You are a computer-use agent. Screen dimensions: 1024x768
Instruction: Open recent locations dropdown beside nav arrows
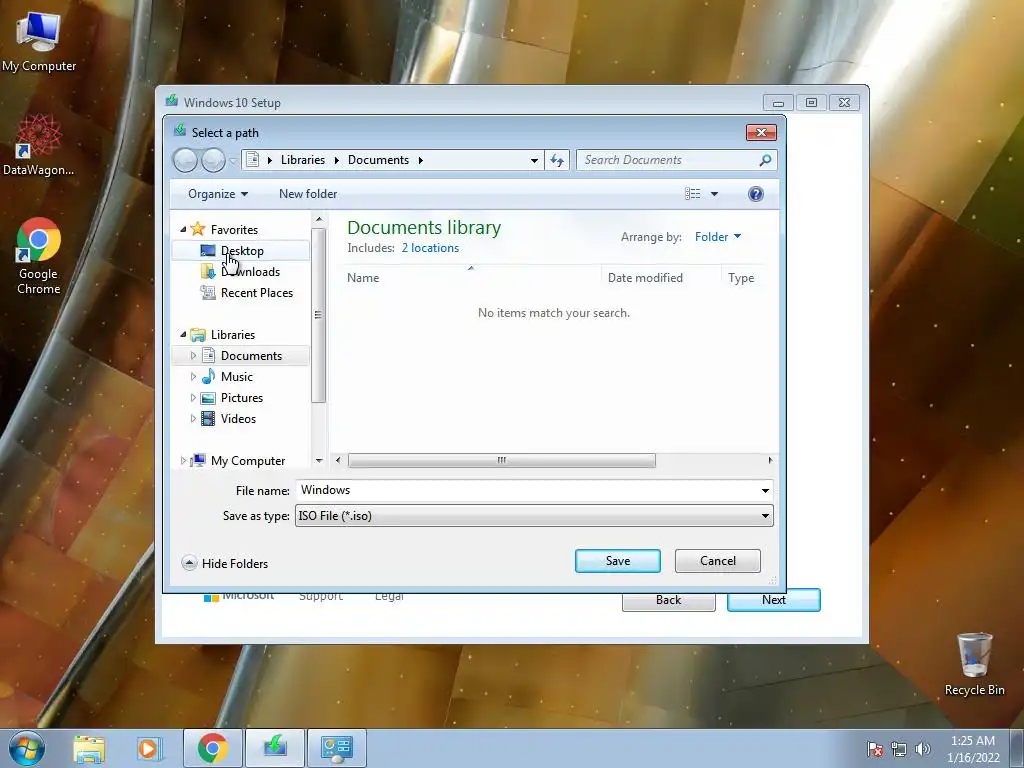click(x=232, y=161)
